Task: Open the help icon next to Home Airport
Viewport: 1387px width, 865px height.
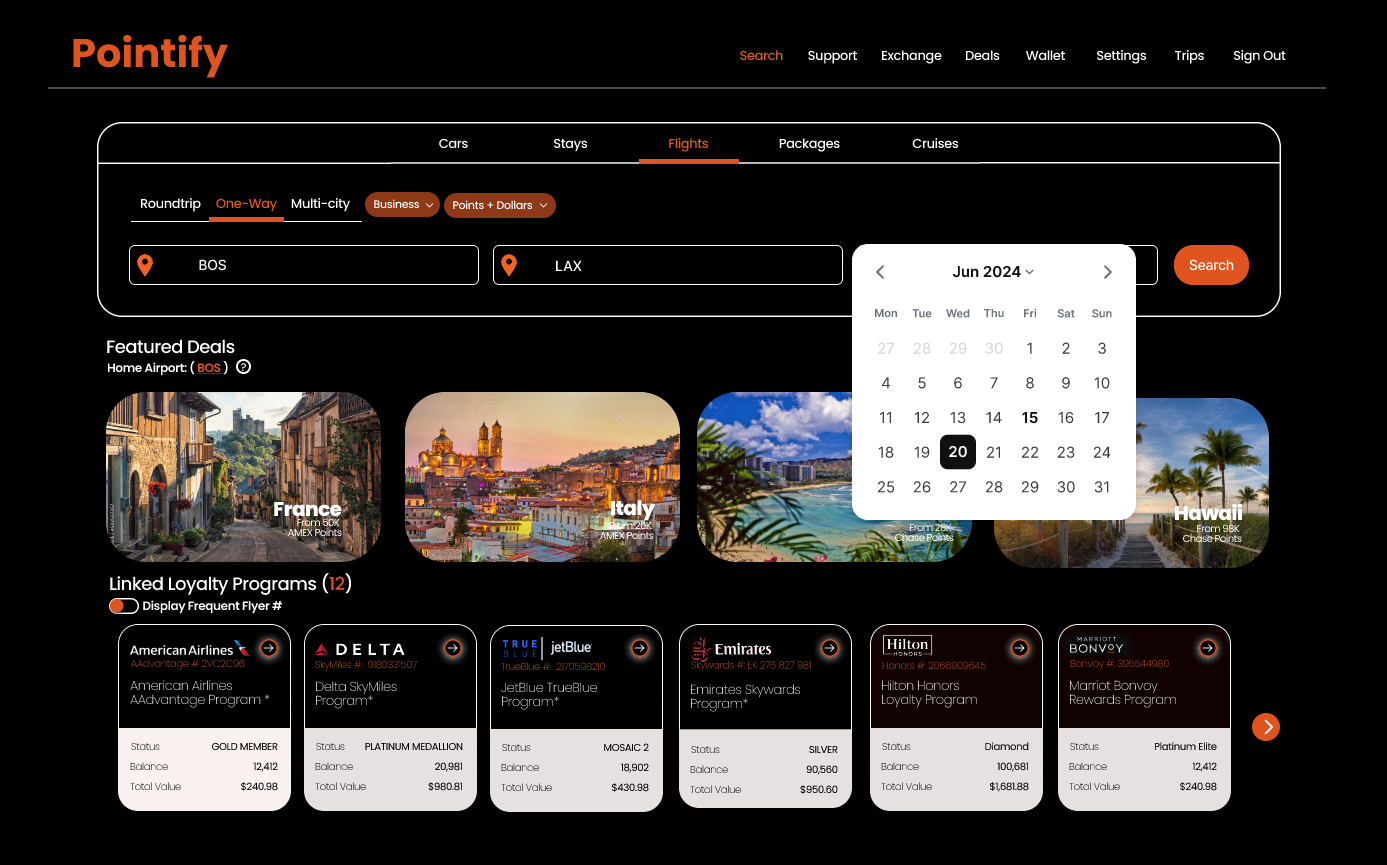Action: point(243,367)
